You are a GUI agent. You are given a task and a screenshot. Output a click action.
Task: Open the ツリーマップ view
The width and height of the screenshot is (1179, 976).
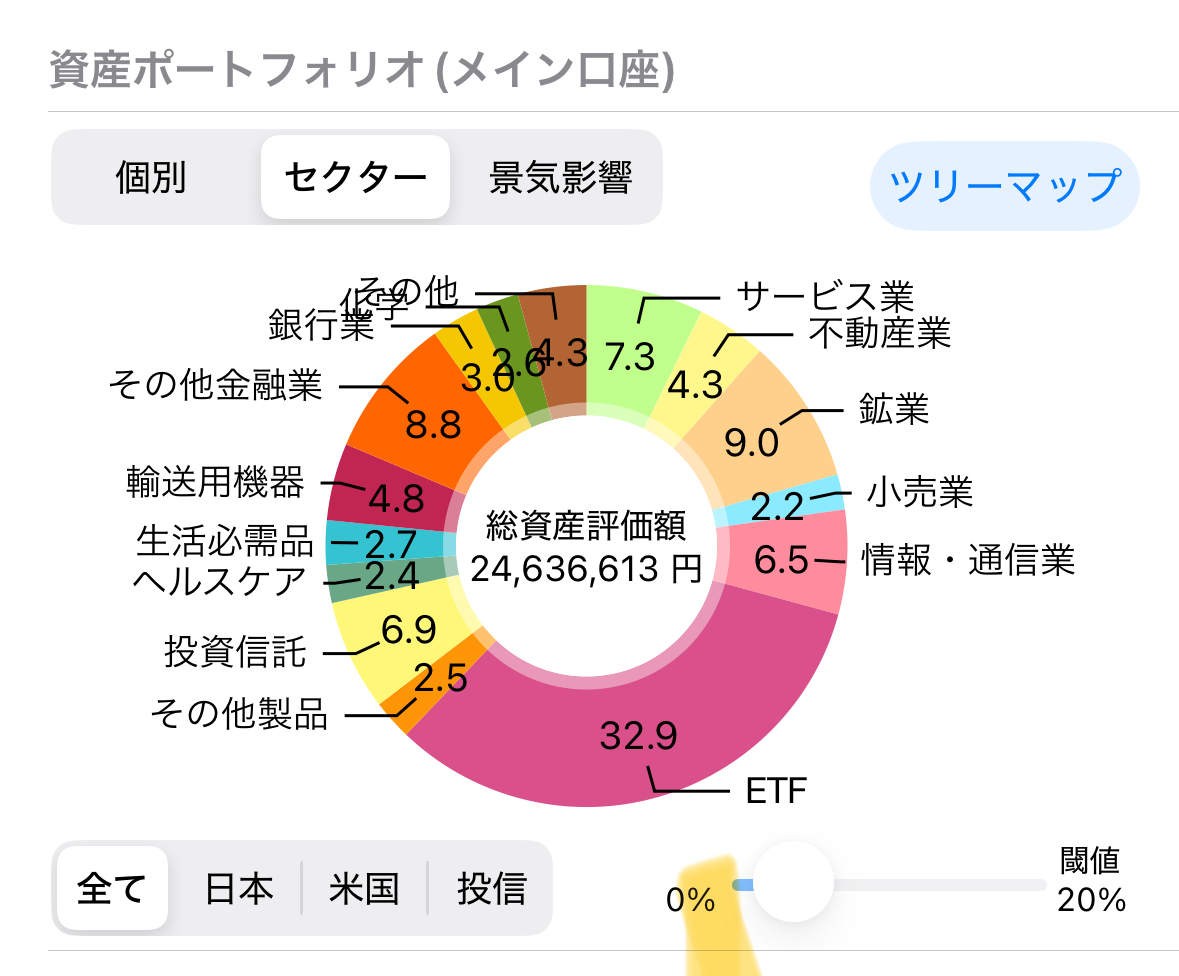click(x=1004, y=186)
